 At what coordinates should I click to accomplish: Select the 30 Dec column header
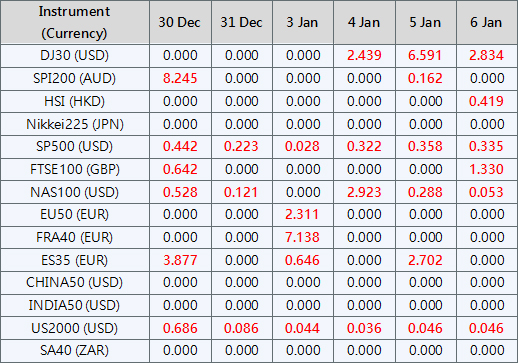tap(180, 22)
